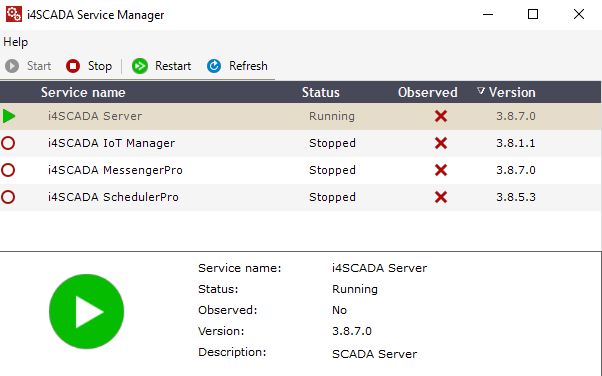Click the Description: label in details panel
The width and height of the screenshot is (602, 376).
[x=232, y=352]
